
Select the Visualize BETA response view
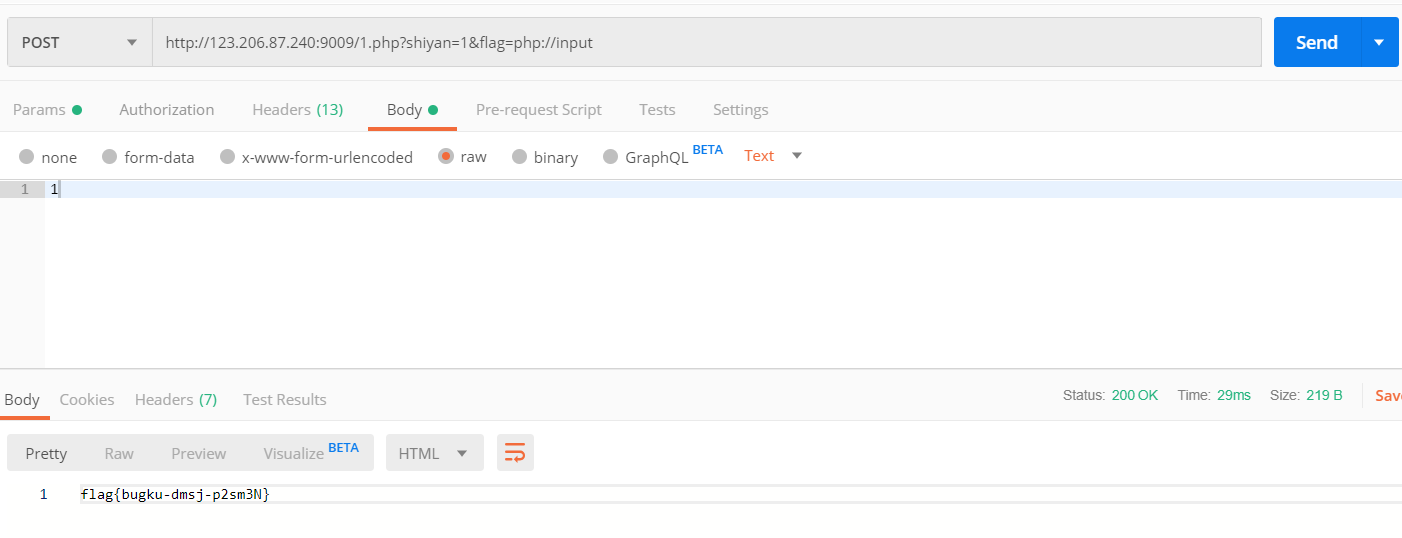311,452
